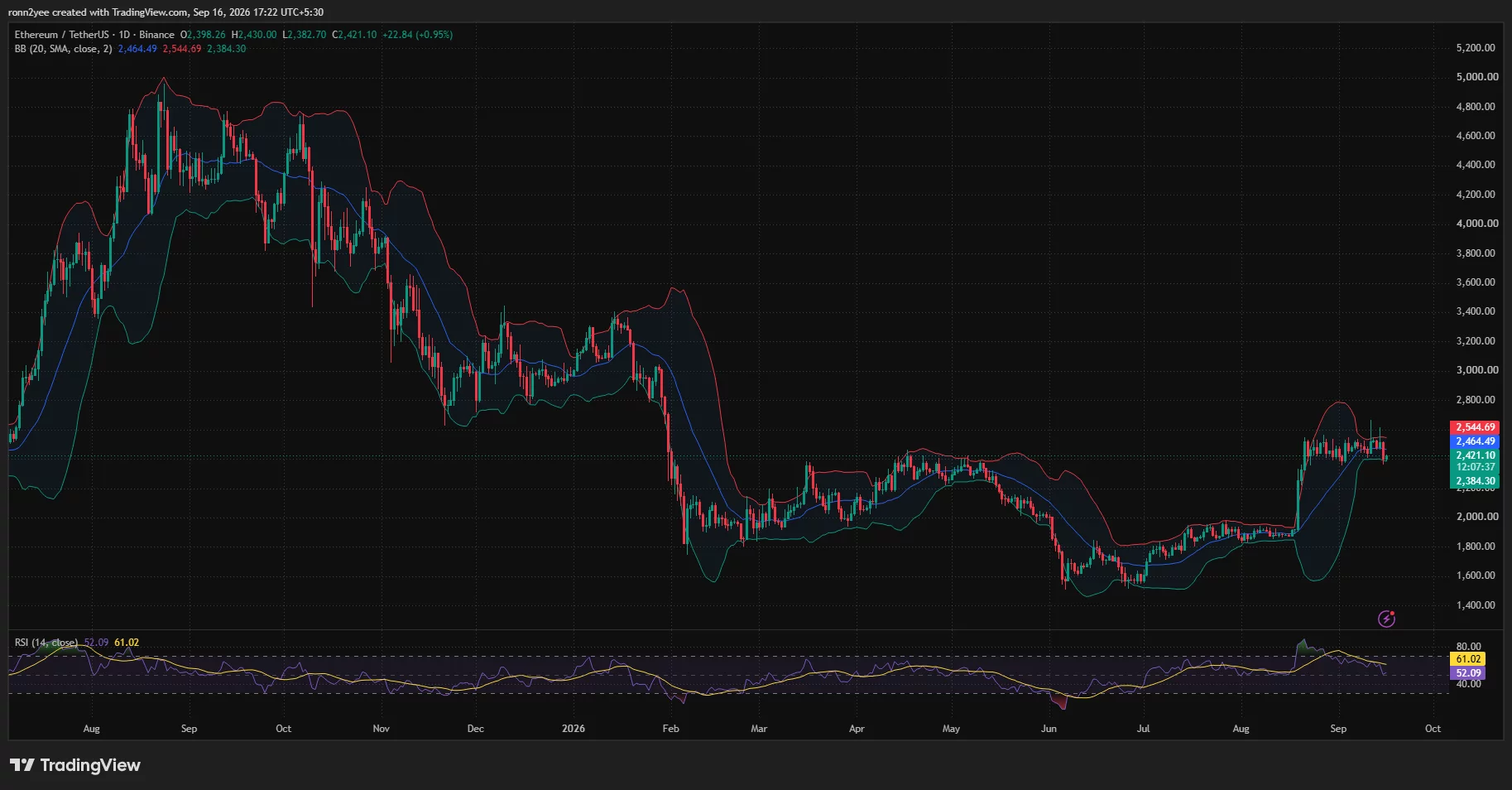Select the RSI (14, close) indicator legend
This screenshot has height=790, width=1512.
(x=46, y=643)
